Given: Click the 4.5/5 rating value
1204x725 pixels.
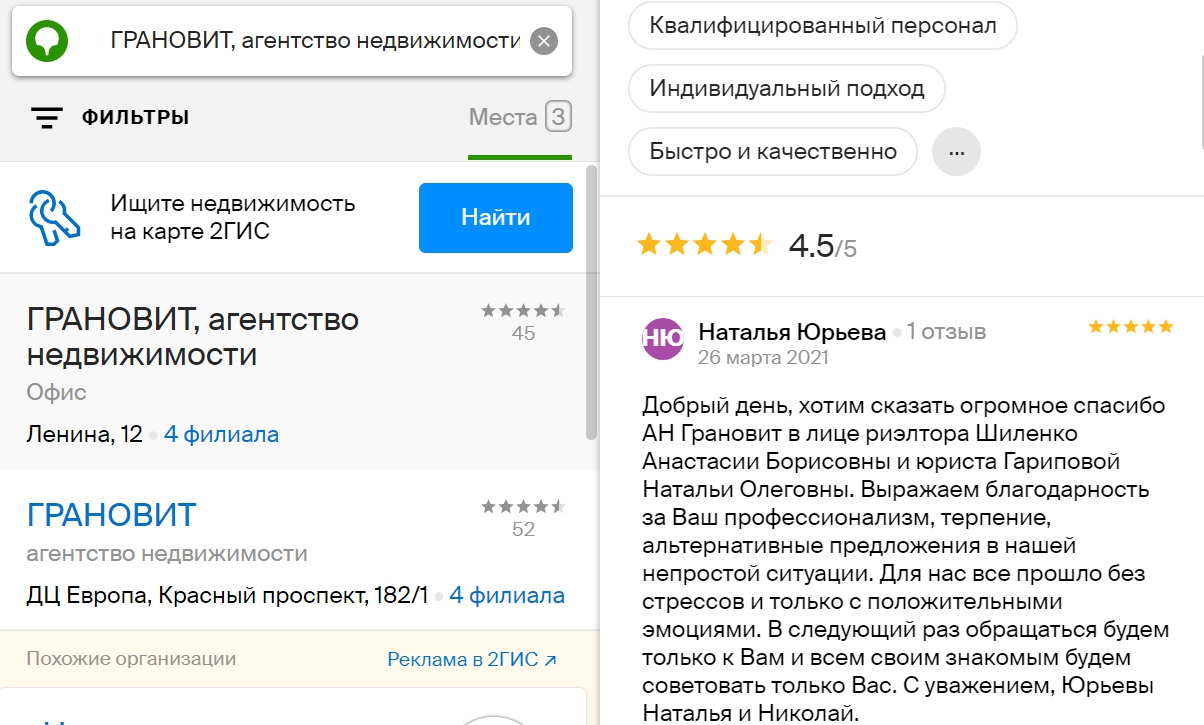Looking at the screenshot, I should [x=823, y=246].
